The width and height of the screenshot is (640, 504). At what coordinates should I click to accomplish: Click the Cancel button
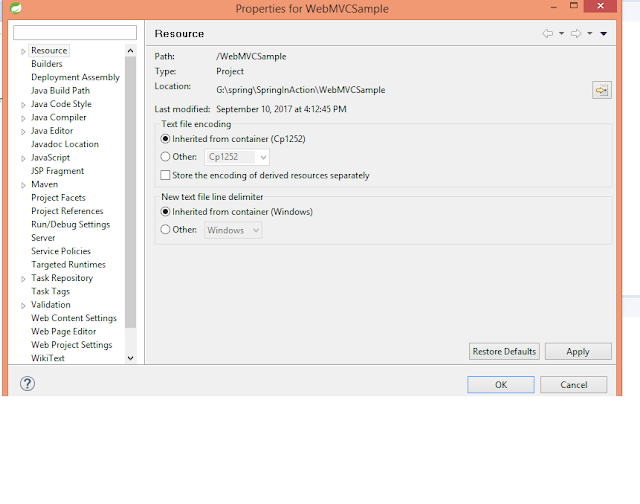573,385
